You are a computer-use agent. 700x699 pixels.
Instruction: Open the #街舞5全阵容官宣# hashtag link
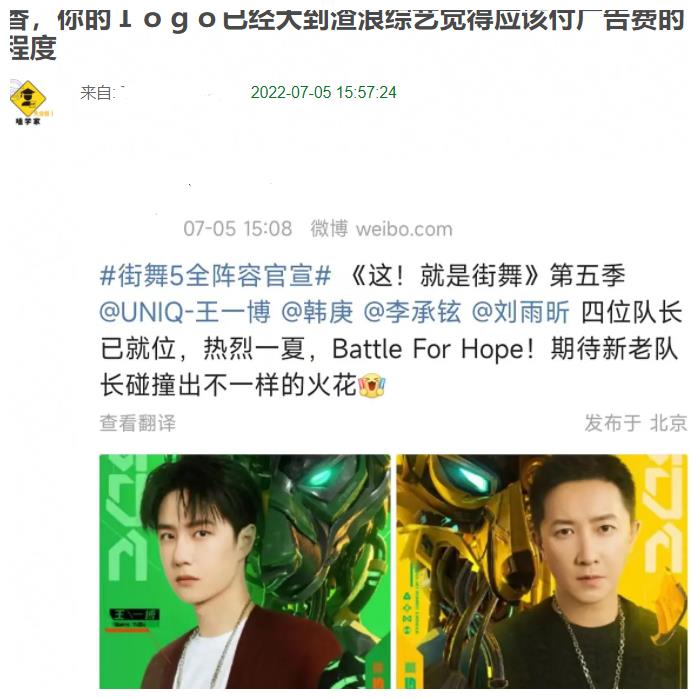[x=215, y=276]
